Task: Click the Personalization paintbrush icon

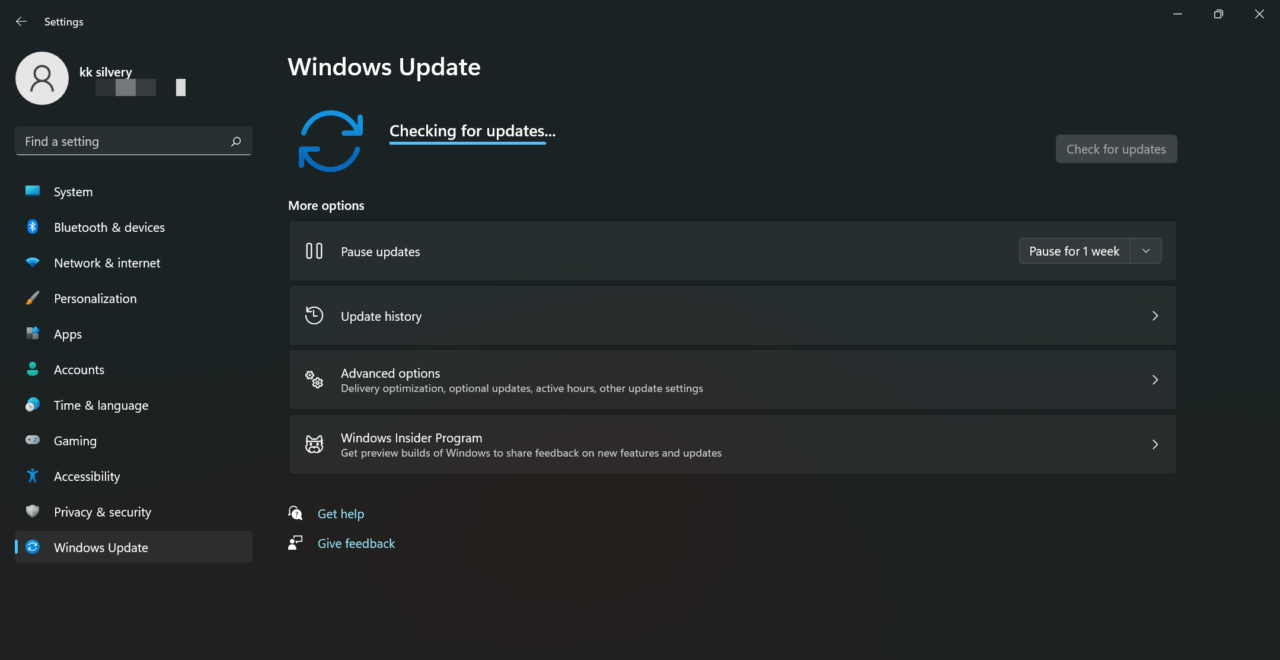Action: (33, 298)
